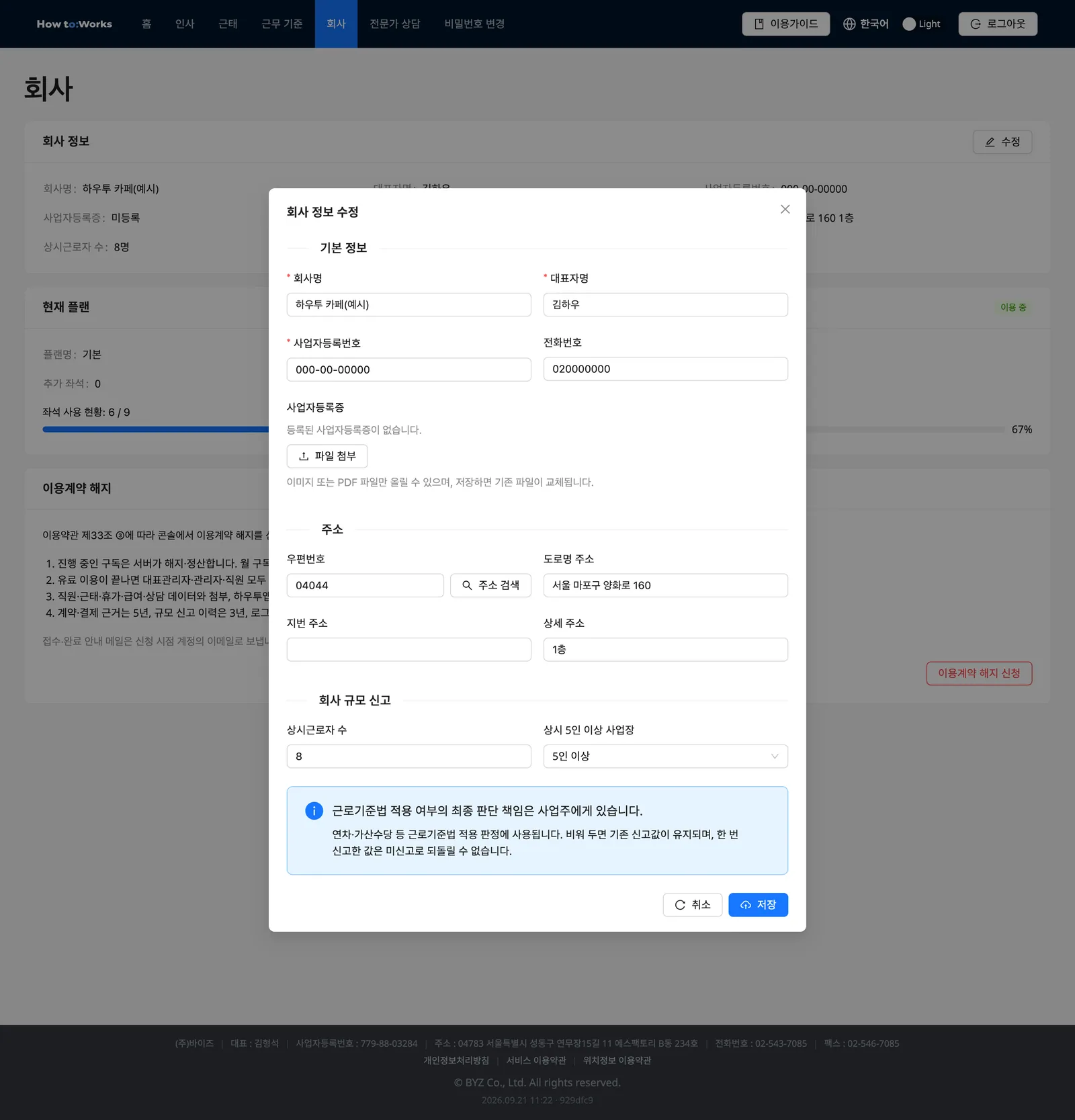Viewport: 1075px width, 1120px height.
Task: Click the 취소 button
Action: 692,905
